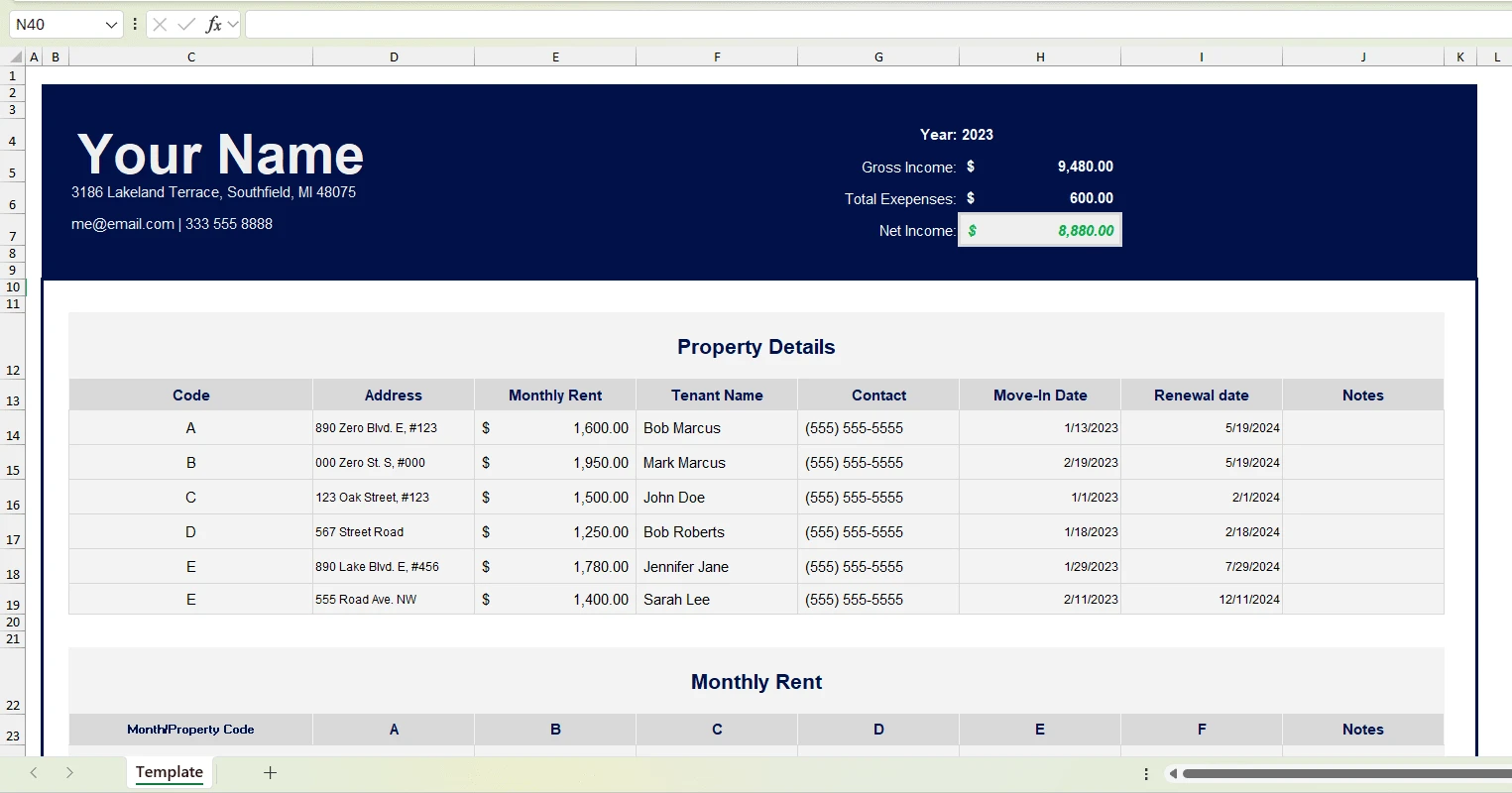Expand the formula bar function dropdown
This screenshot has width=1512, height=793.
tap(233, 25)
